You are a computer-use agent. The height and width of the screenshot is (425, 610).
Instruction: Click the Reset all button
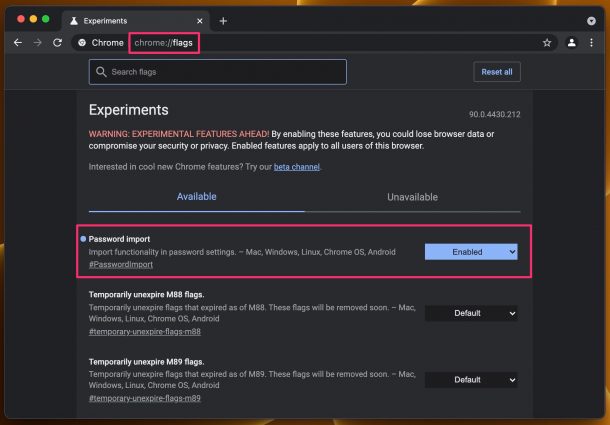pyautogui.click(x=497, y=72)
